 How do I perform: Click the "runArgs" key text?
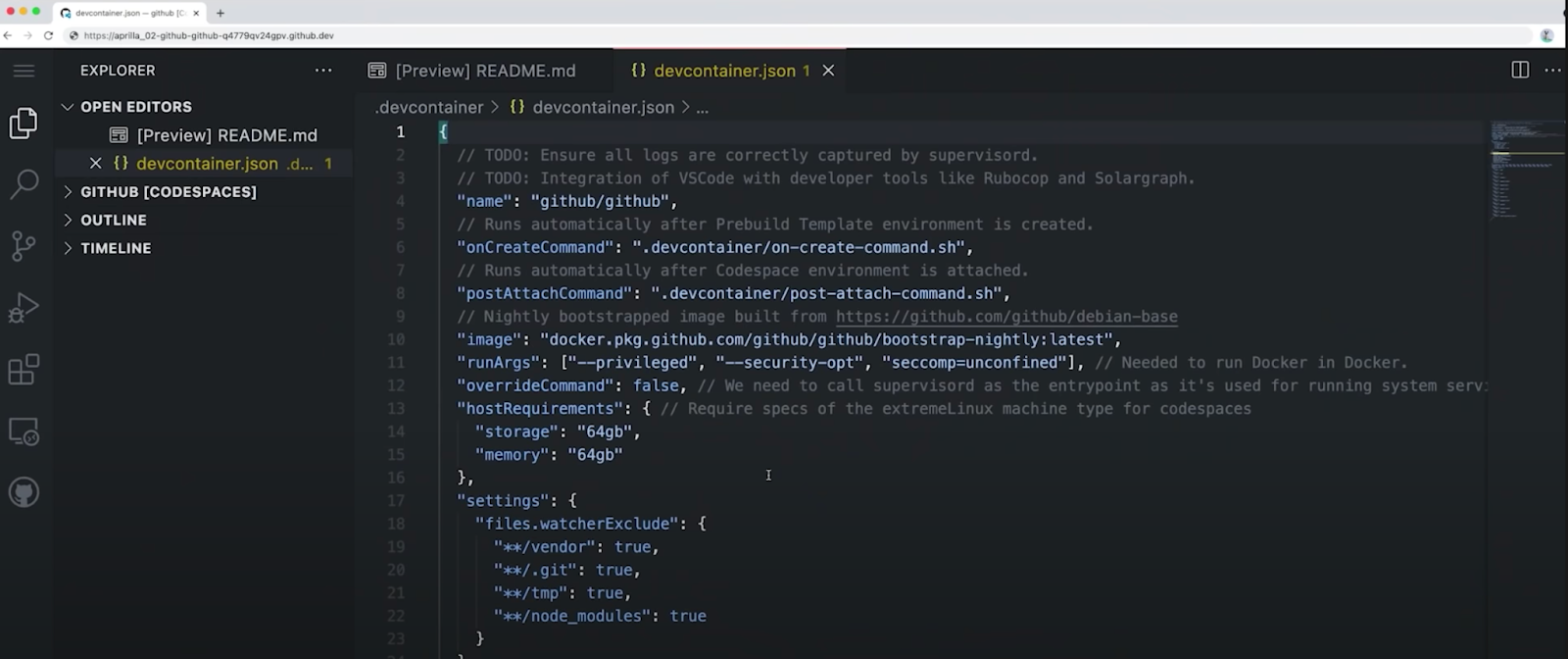pyautogui.click(x=498, y=363)
